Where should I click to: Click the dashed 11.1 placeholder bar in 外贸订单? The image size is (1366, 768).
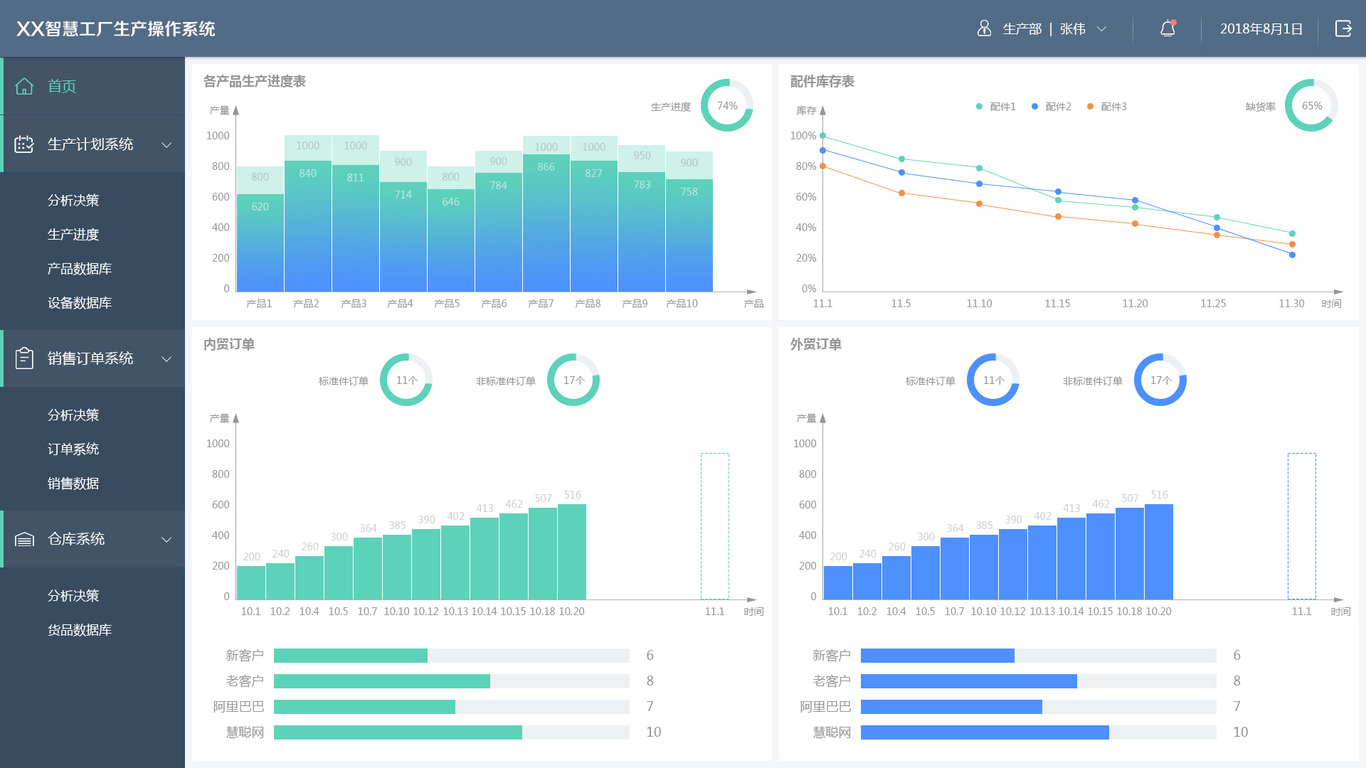point(1302,527)
